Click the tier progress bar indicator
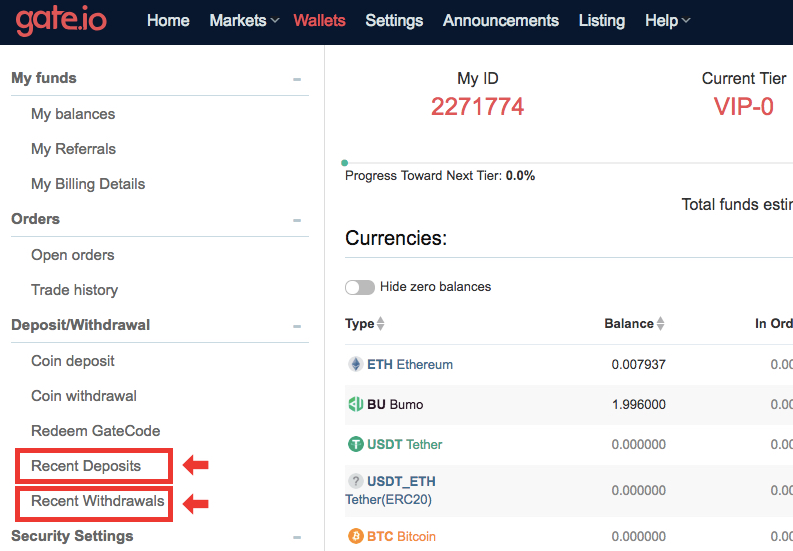This screenshot has width=793, height=551. click(344, 163)
